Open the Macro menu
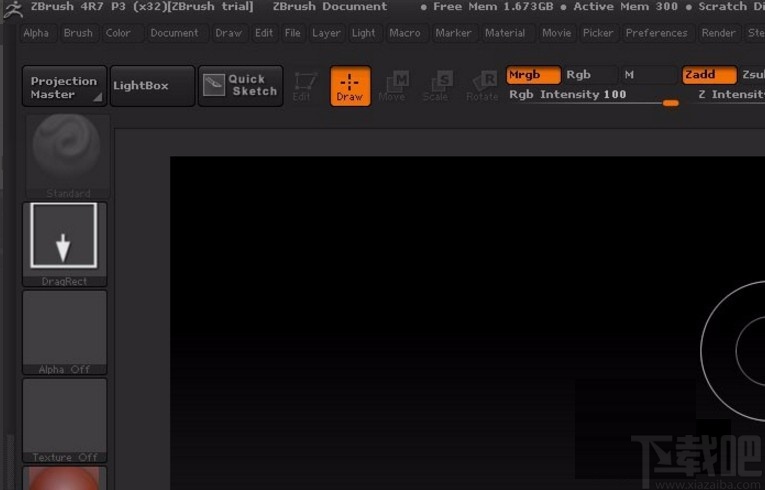The image size is (765, 490). point(405,33)
